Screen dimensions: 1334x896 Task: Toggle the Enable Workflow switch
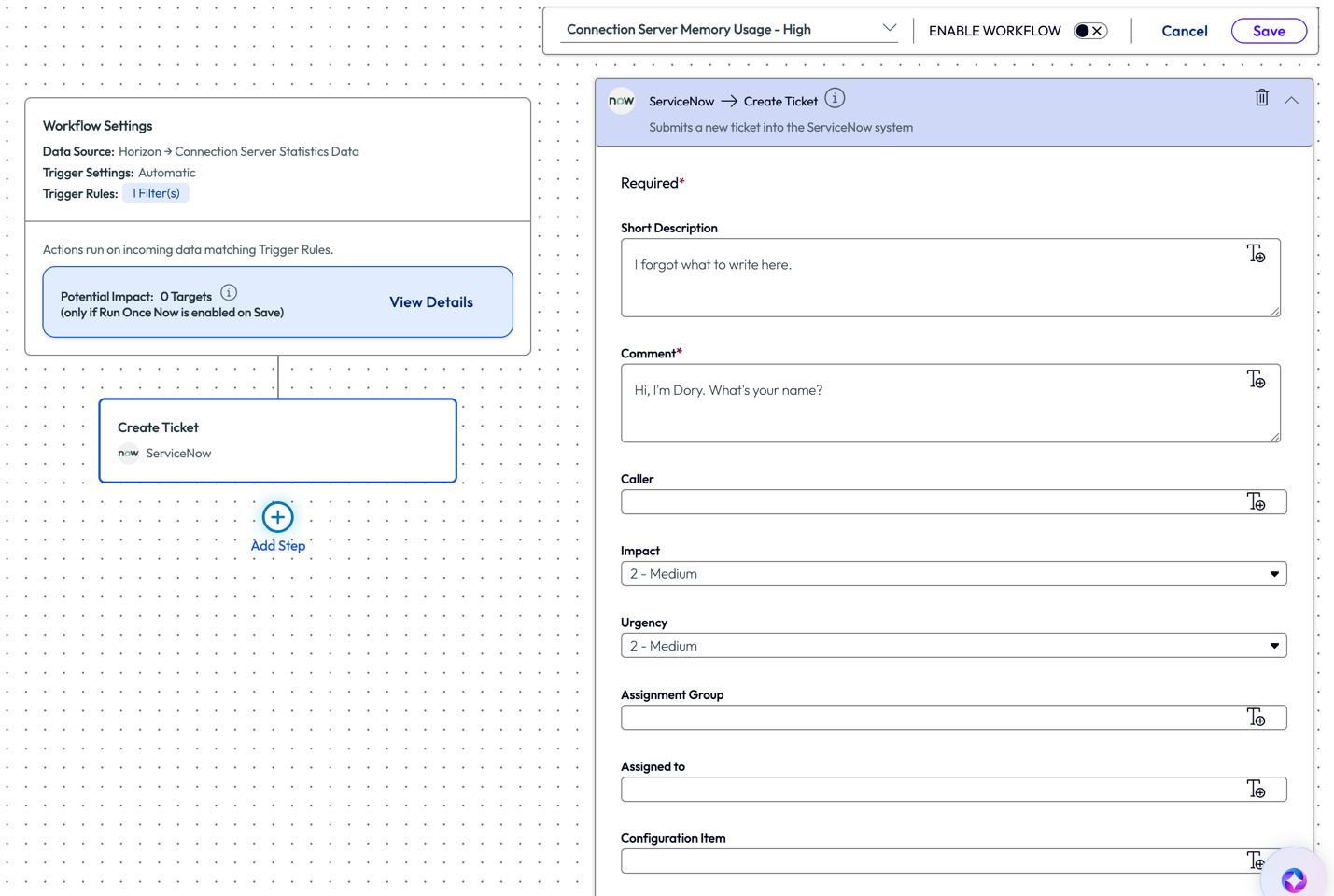pyautogui.click(x=1089, y=31)
